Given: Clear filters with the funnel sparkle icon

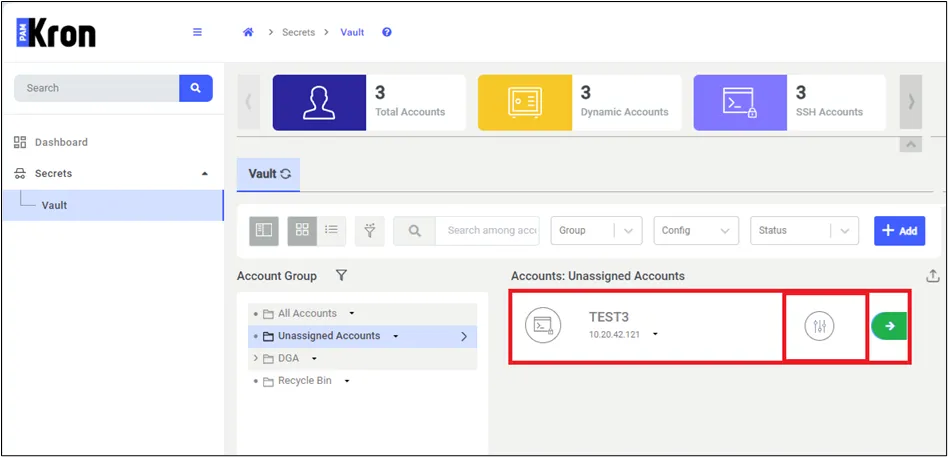Looking at the screenshot, I should tap(370, 230).
